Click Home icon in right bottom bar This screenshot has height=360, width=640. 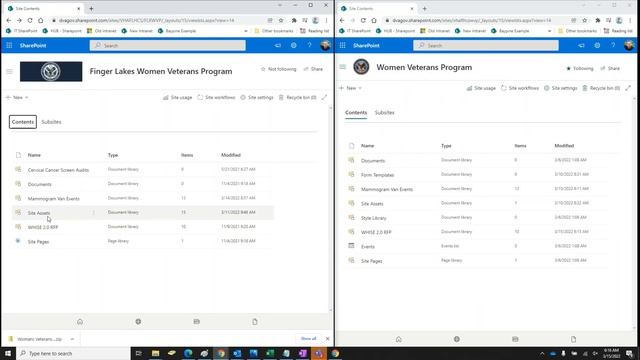click(399, 339)
